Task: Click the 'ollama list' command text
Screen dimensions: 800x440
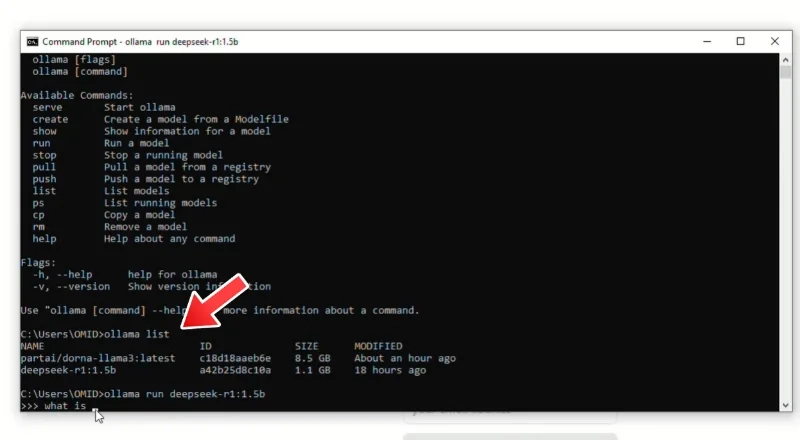Action: click(x=137, y=334)
